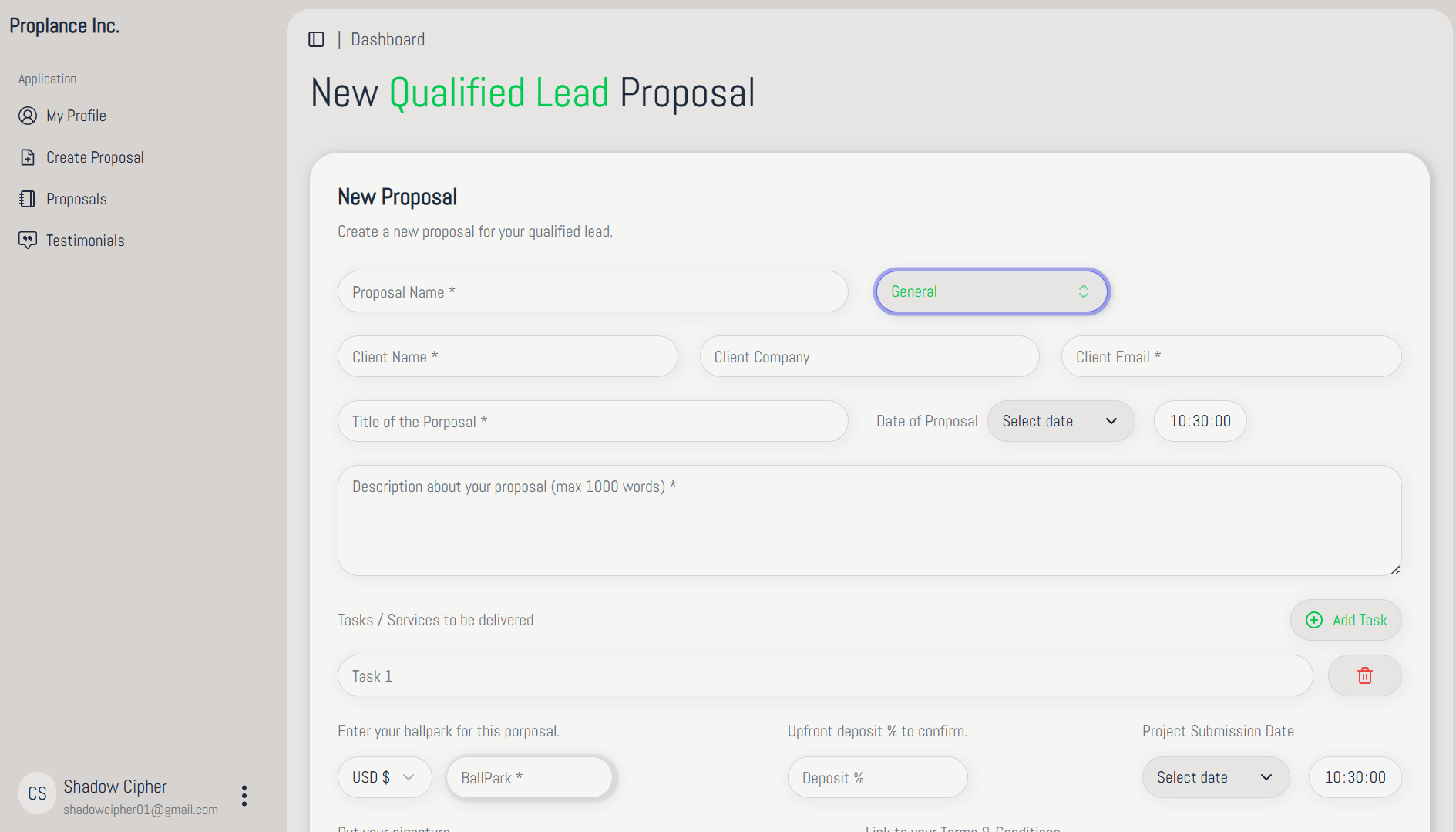Click the My Profile user icon
This screenshot has height=832, width=1456.
click(x=28, y=116)
